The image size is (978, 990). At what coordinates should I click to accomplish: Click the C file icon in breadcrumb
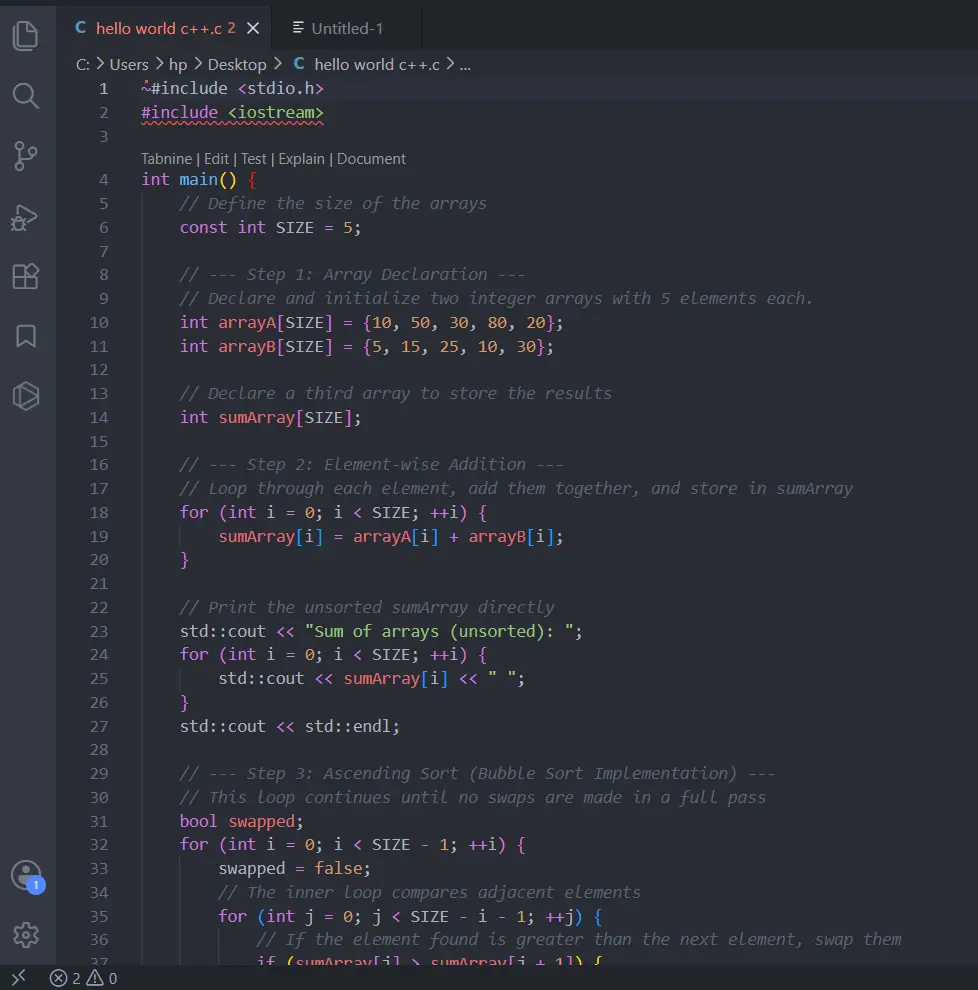click(299, 64)
